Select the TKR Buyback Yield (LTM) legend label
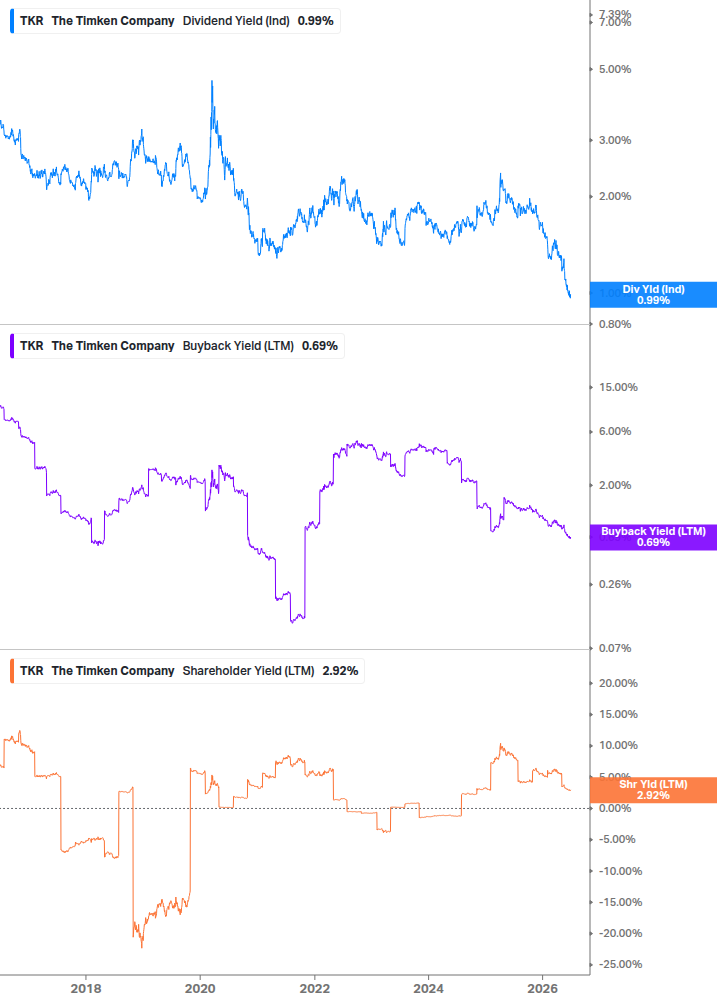The image size is (717, 1005). click(179, 346)
